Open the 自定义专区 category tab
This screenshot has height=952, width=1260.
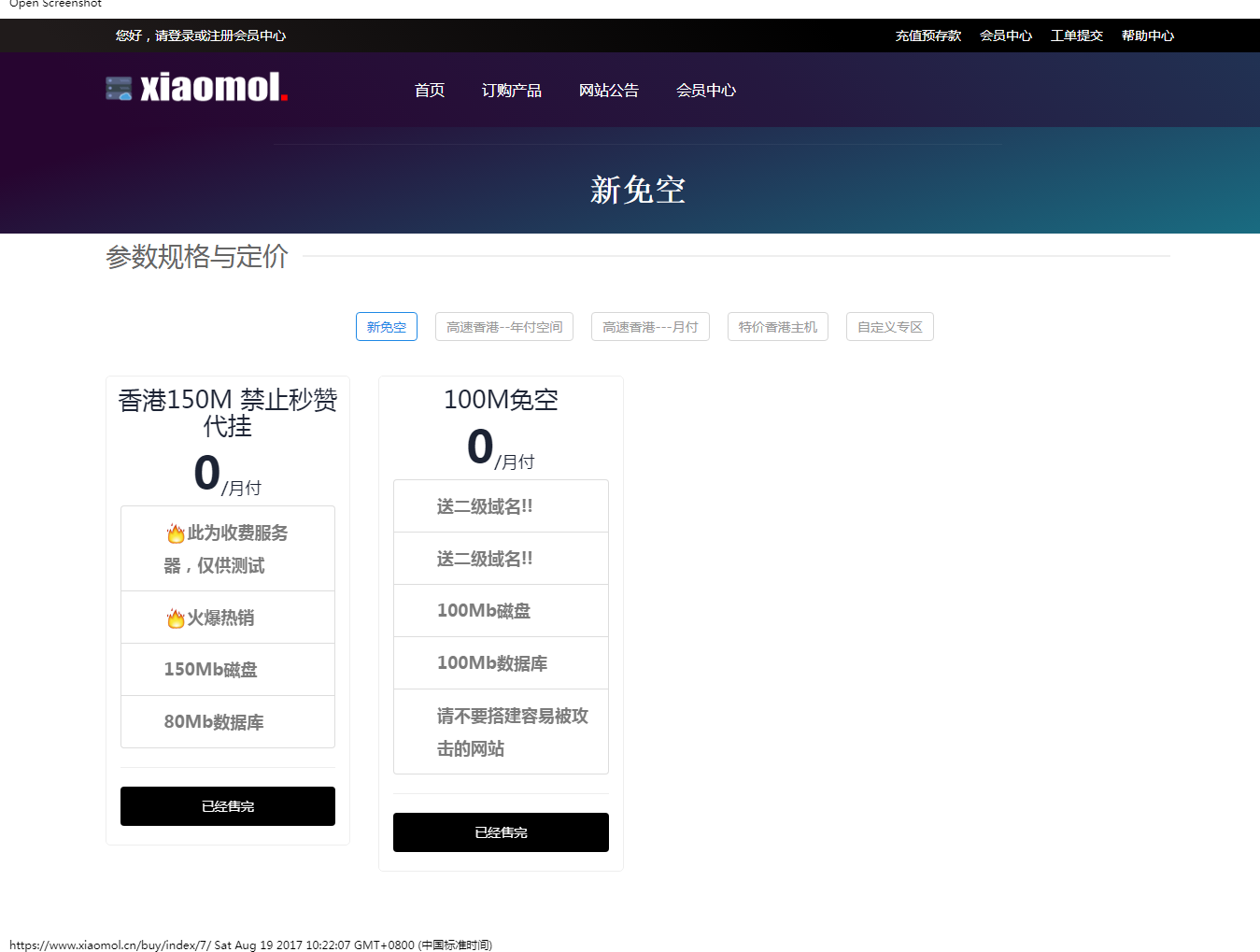point(889,327)
